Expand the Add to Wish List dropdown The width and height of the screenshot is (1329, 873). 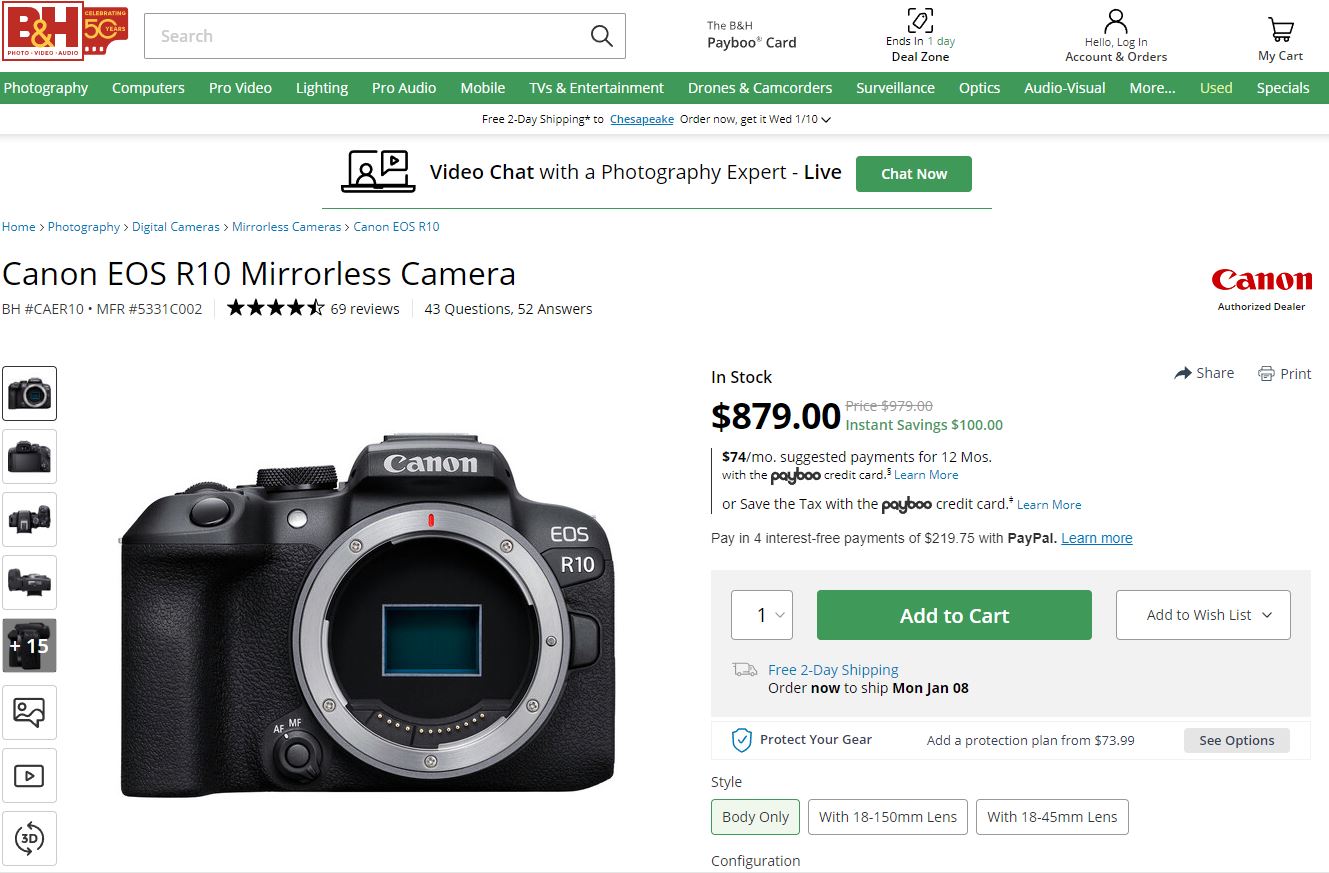(1203, 615)
